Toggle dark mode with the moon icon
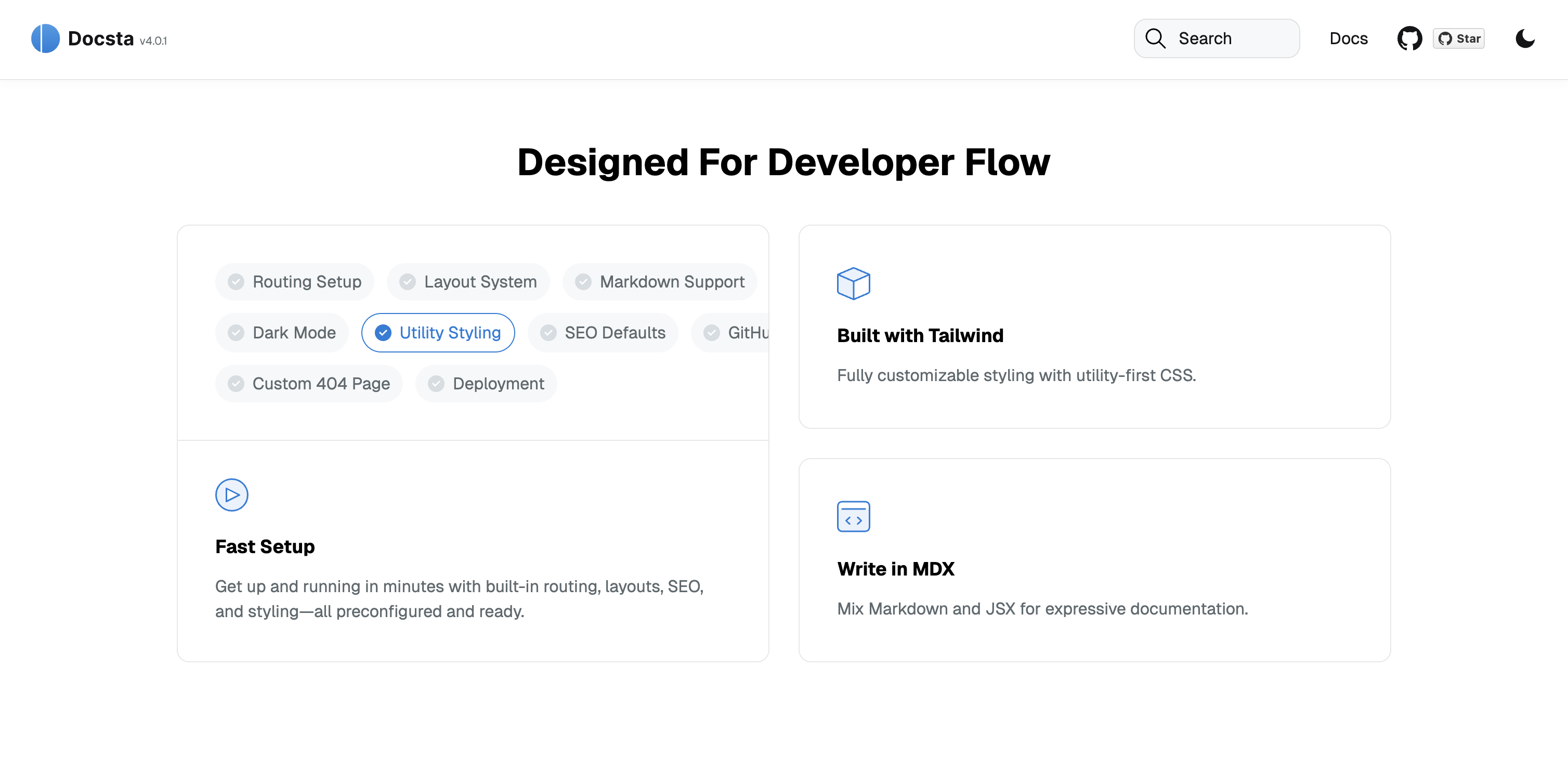Image resolution: width=1568 pixels, height=758 pixels. pos(1525,38)
